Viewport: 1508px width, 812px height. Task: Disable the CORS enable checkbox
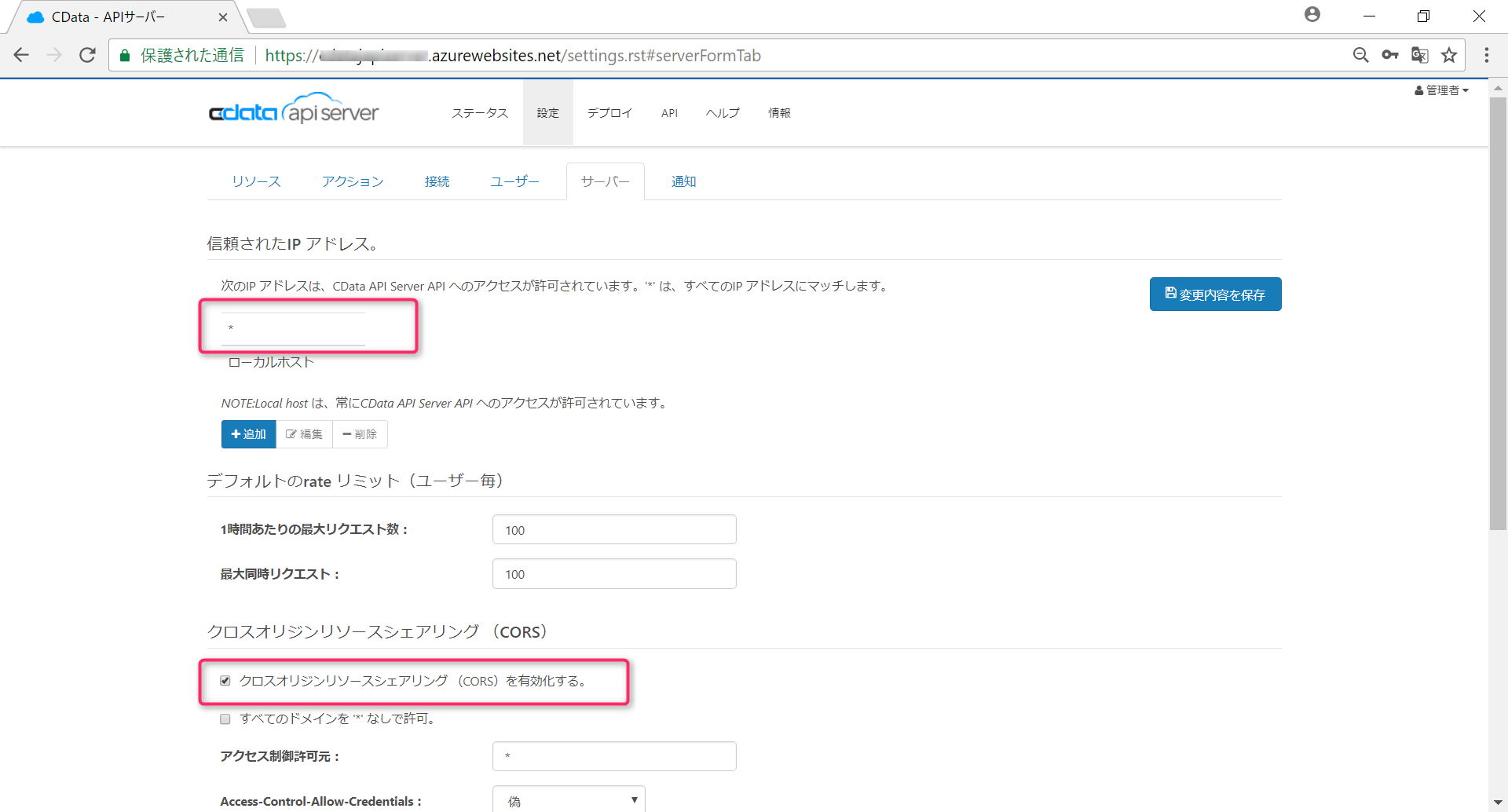(225, 680)
